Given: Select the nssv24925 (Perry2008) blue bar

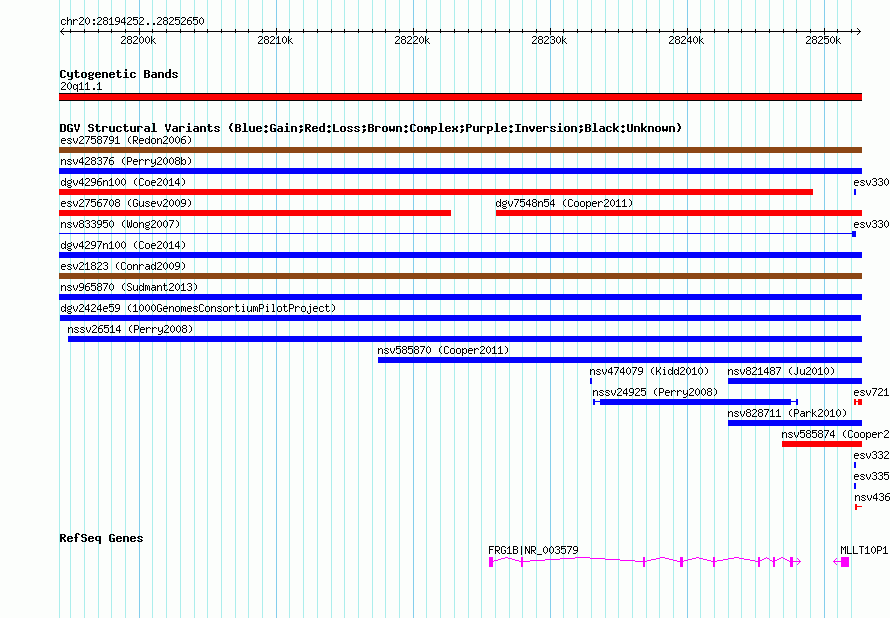Looking at the screenshot, I should coord(695,402).
